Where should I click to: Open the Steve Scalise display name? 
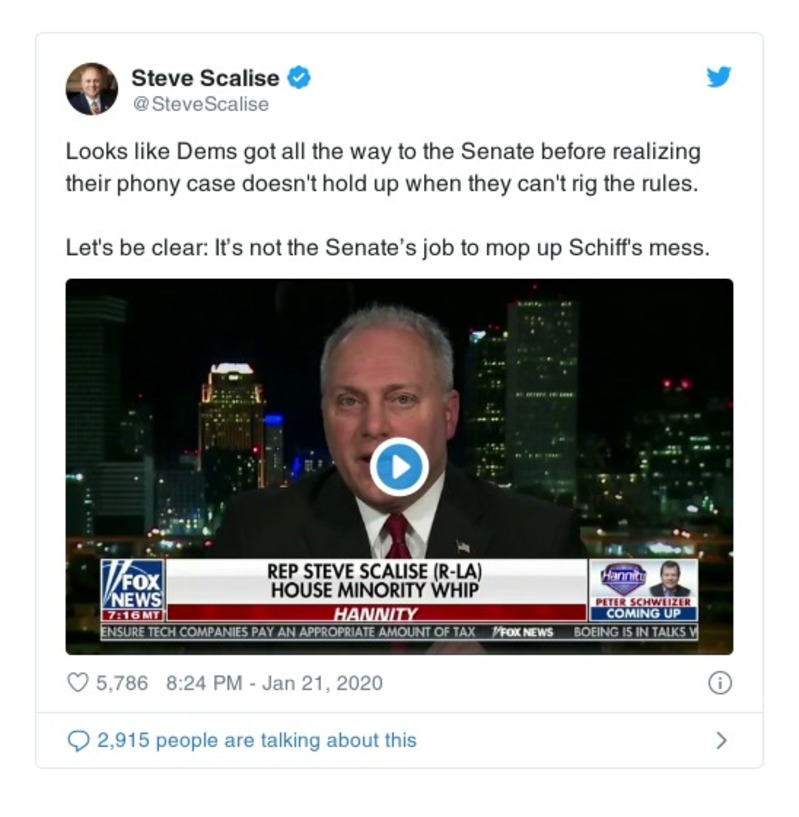205,78
